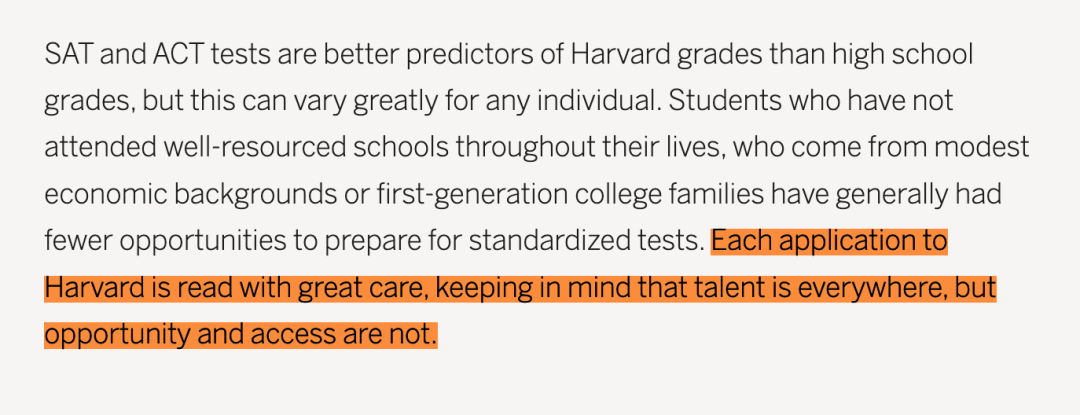Click the phrase "high school" ending the first line
Screen dimensions: 1080x415
coord(903,54)
